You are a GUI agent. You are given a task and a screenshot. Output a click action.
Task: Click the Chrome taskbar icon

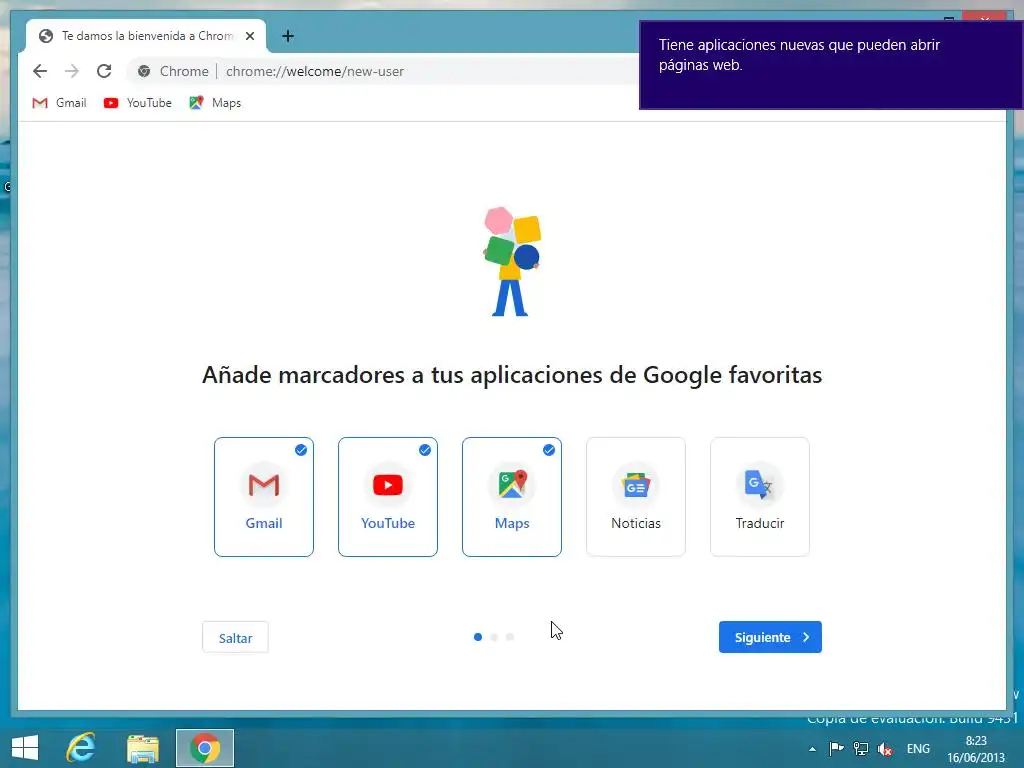tap(204, 748)
